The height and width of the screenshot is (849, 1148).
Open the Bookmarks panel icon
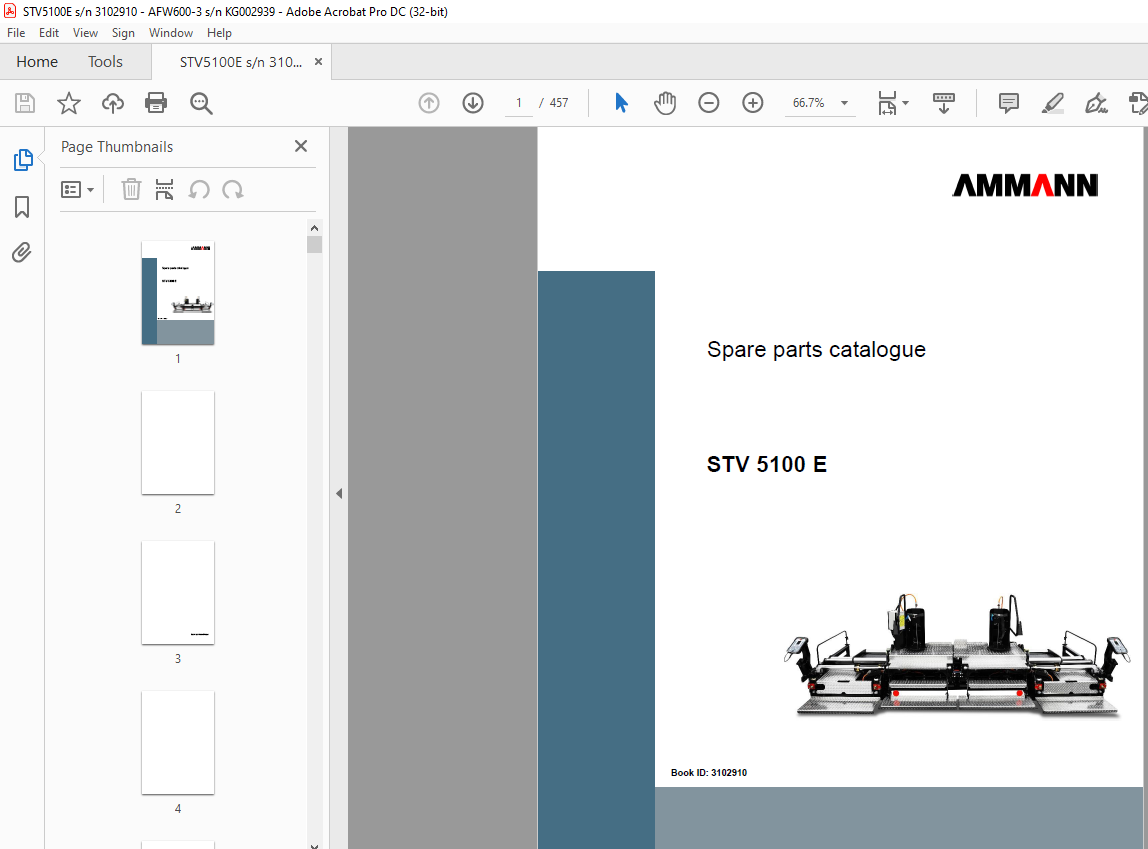22,206
